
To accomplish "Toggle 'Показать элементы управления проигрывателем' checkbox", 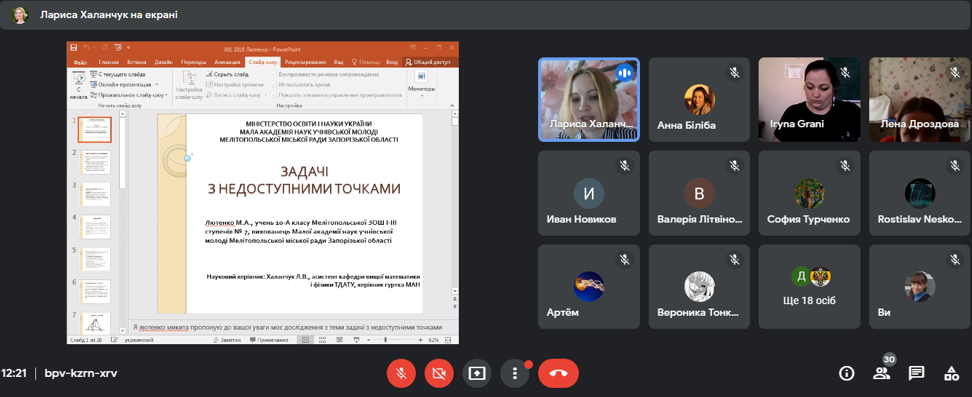I will 274,95.
